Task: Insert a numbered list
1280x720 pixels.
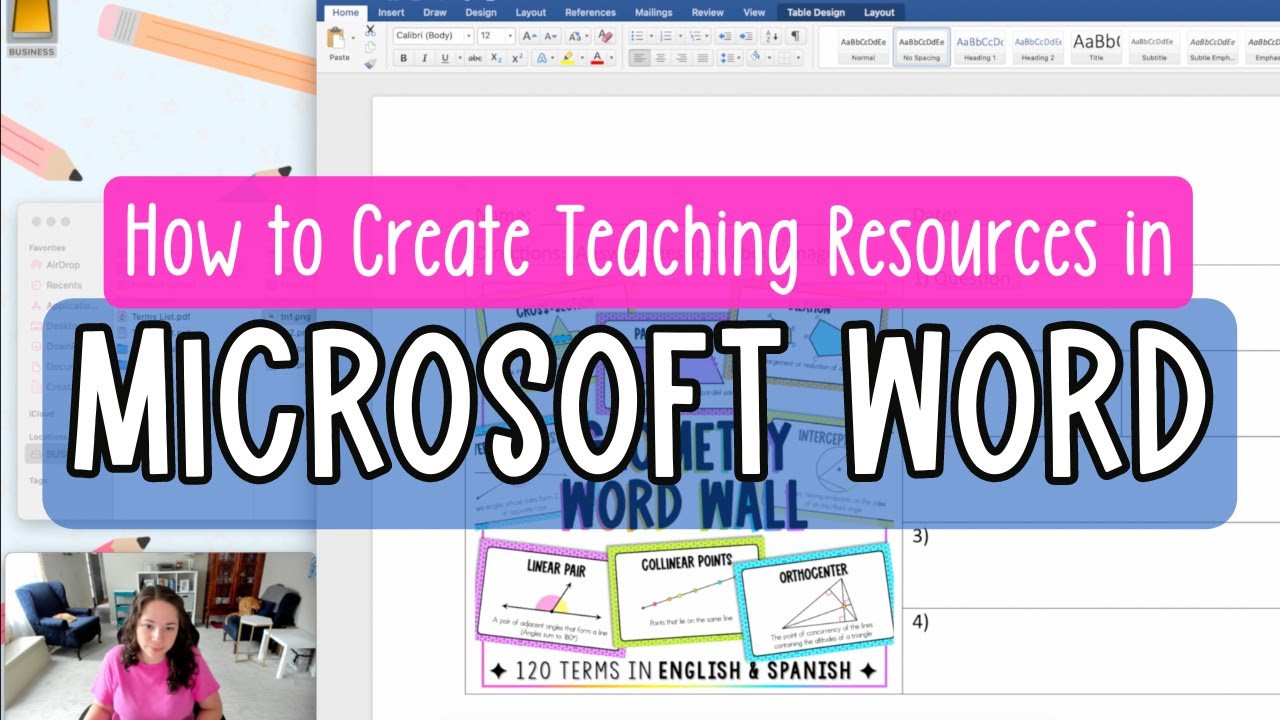Action: coord(664,36)
